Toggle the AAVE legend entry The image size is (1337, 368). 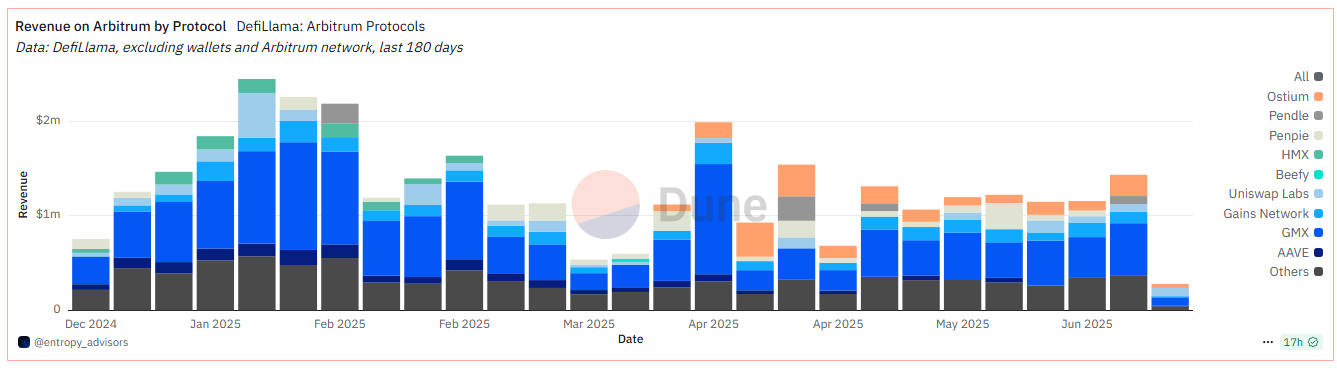coord(1301,252)
